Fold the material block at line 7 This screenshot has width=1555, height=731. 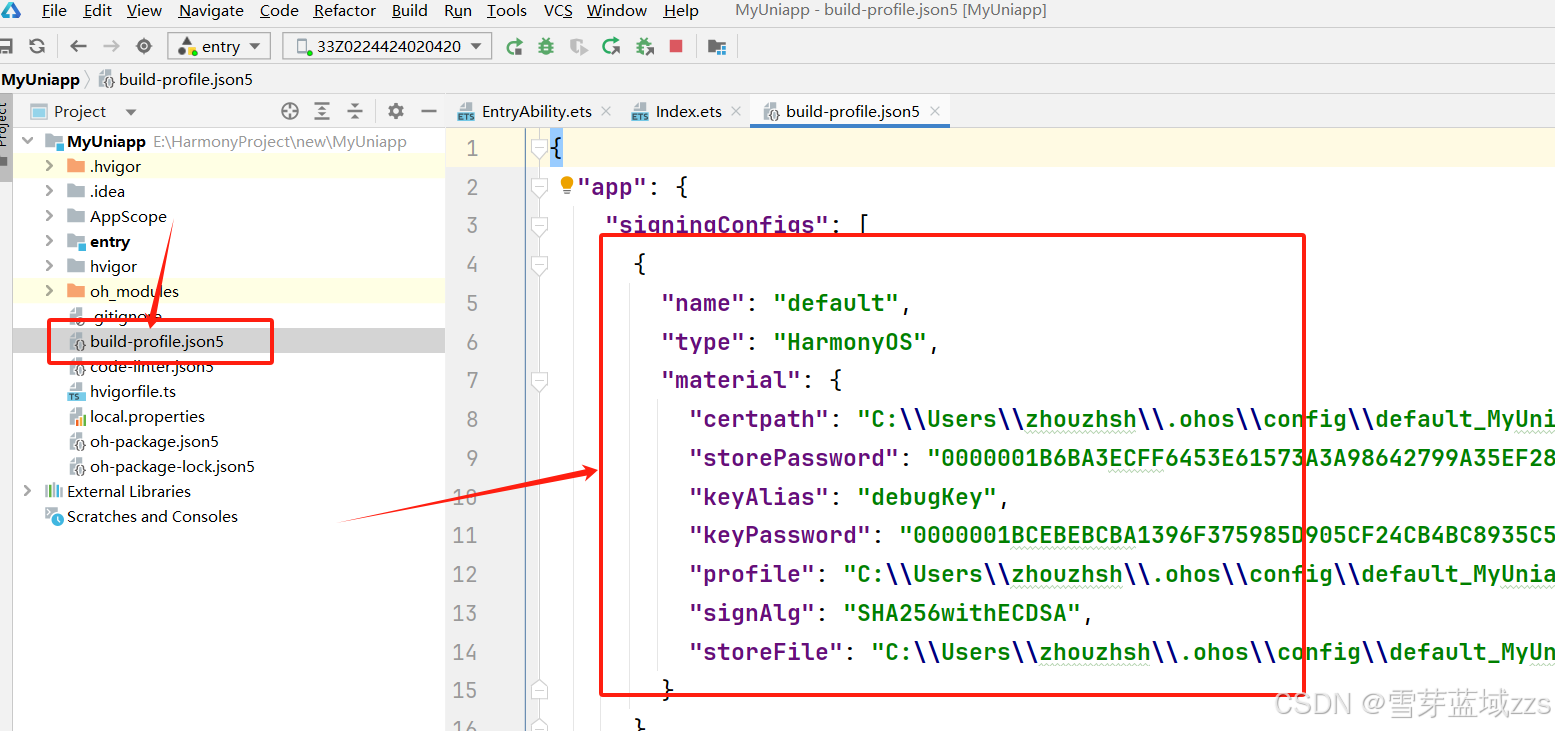pos(539,380)
